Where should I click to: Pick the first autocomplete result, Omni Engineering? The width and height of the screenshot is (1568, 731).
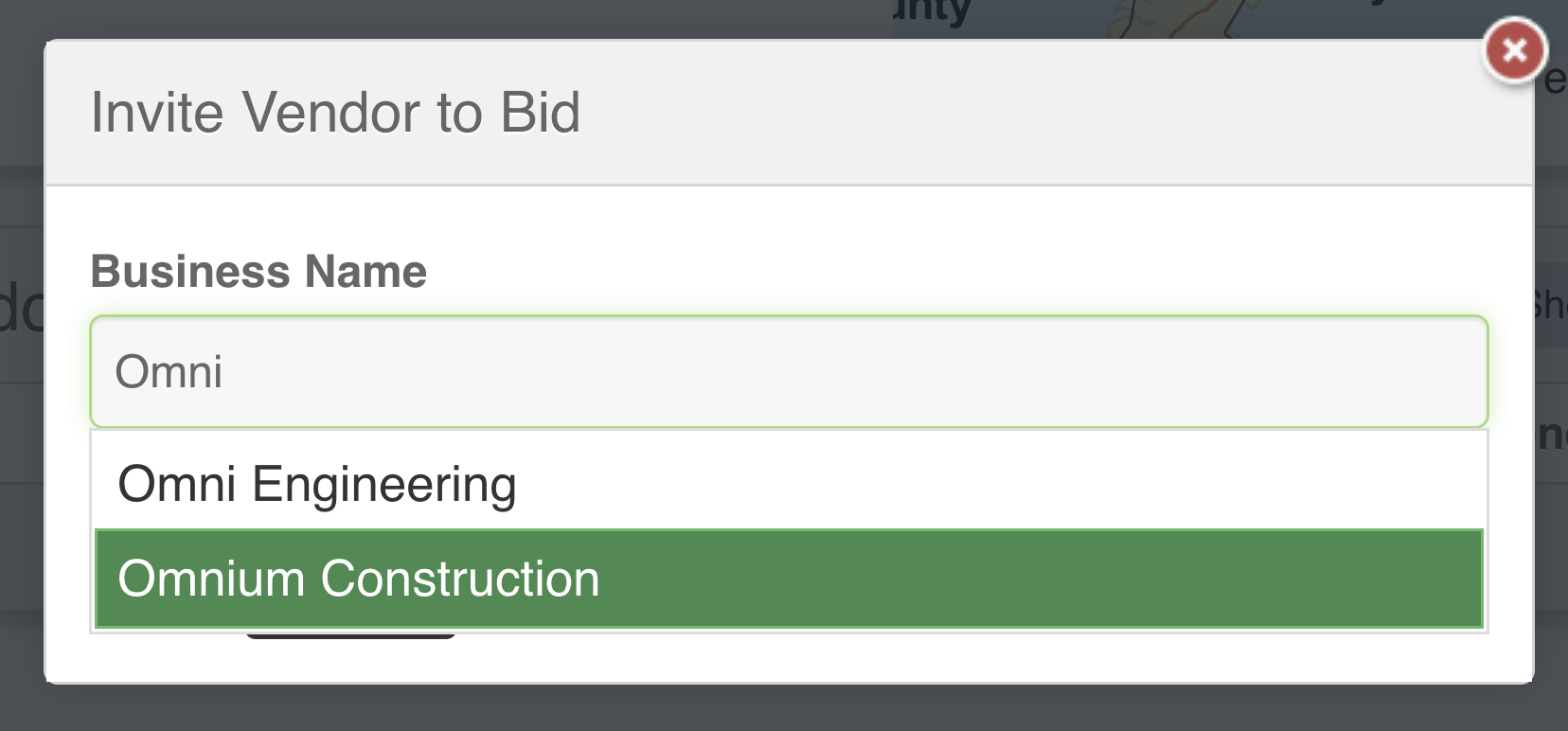[x=317, y=484]
